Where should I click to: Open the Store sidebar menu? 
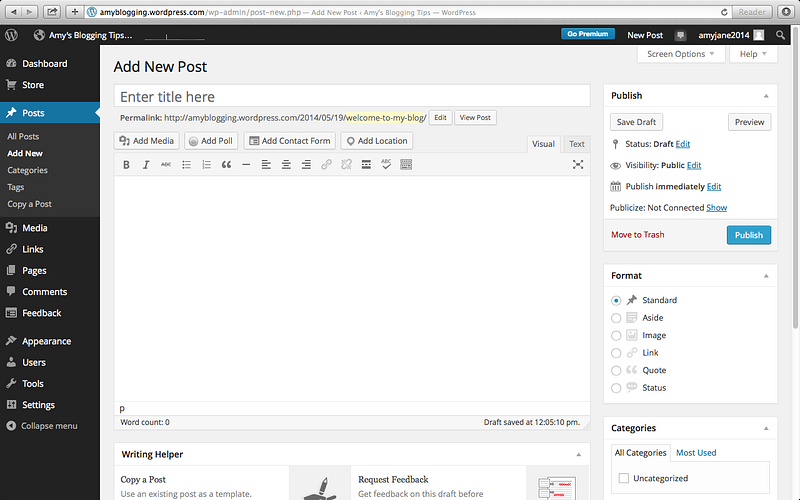(50, 85)
